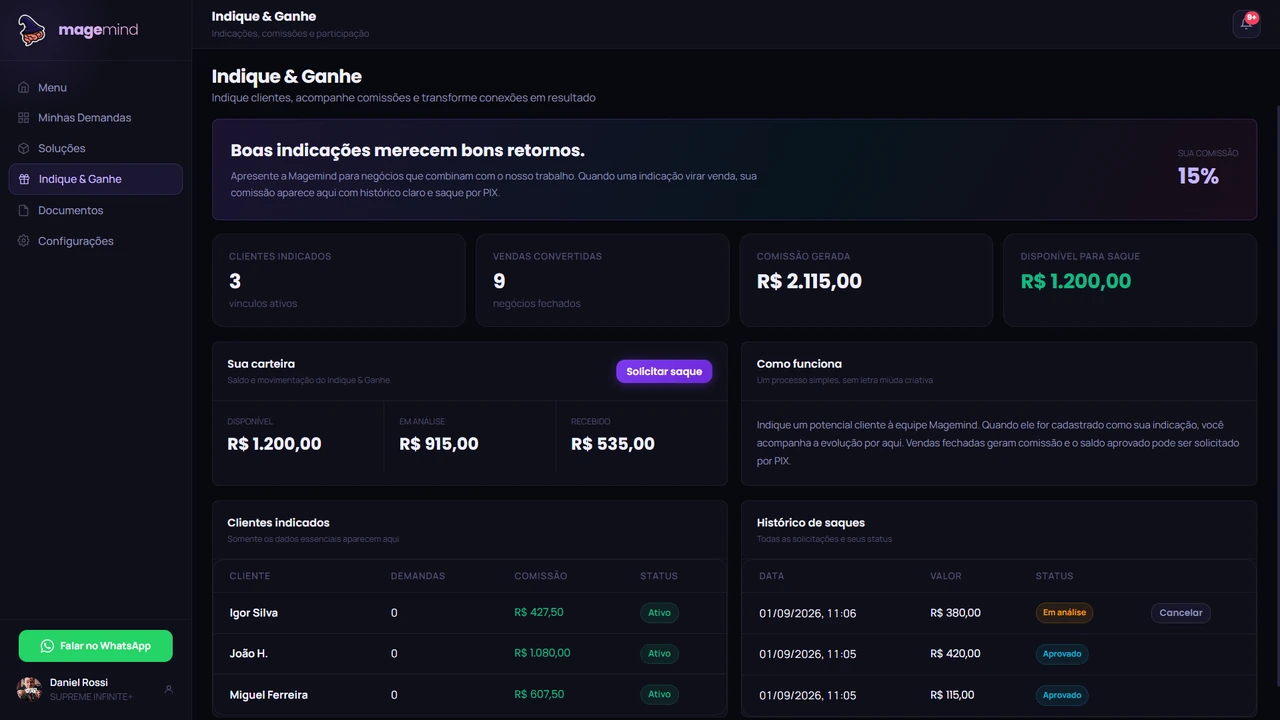Image resolution: width=1280 pixels, height=720 pixels.
Task: Click the Em análise balance R$ 915,00
Action: click(x=439, y=444)
